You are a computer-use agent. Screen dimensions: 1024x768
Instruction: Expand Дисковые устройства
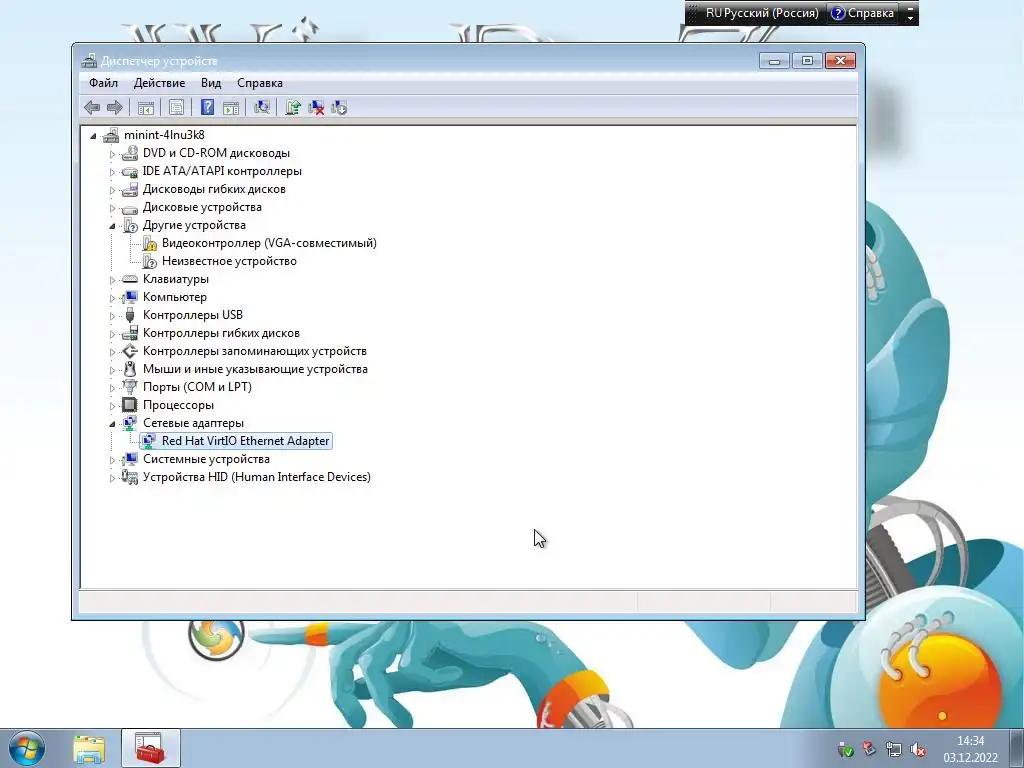click(112, 208)
